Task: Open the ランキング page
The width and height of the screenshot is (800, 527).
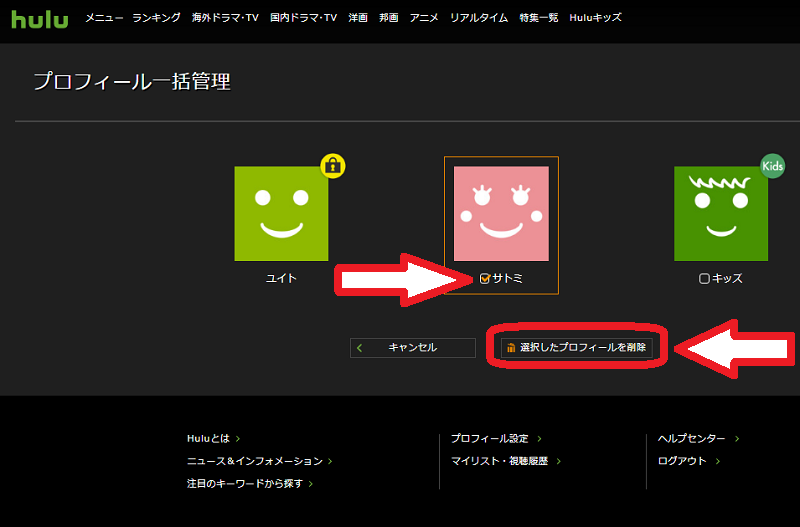Action: 156,18
